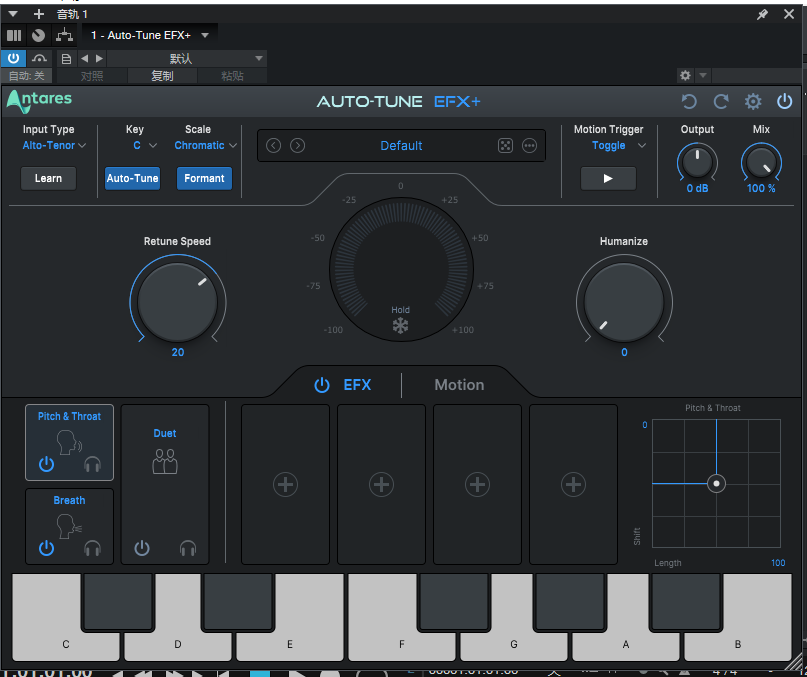Click the Pitch & Throat XY pad handle
Image resolution: width=807 pixels, height=677 pixels.
pos(716,483)
